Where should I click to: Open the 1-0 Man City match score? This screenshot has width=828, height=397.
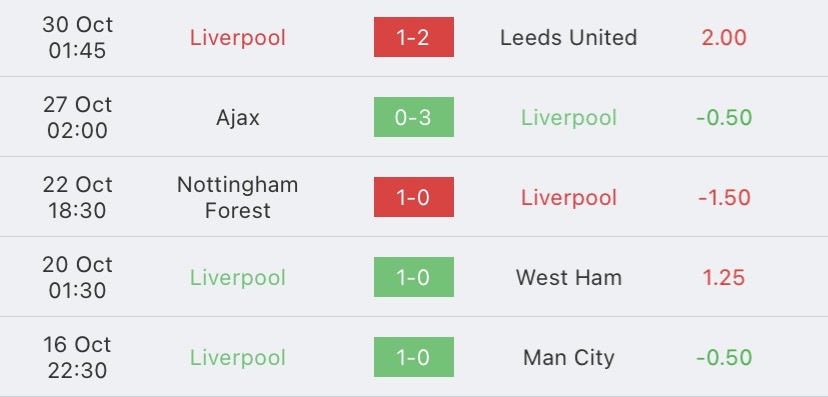413,357
